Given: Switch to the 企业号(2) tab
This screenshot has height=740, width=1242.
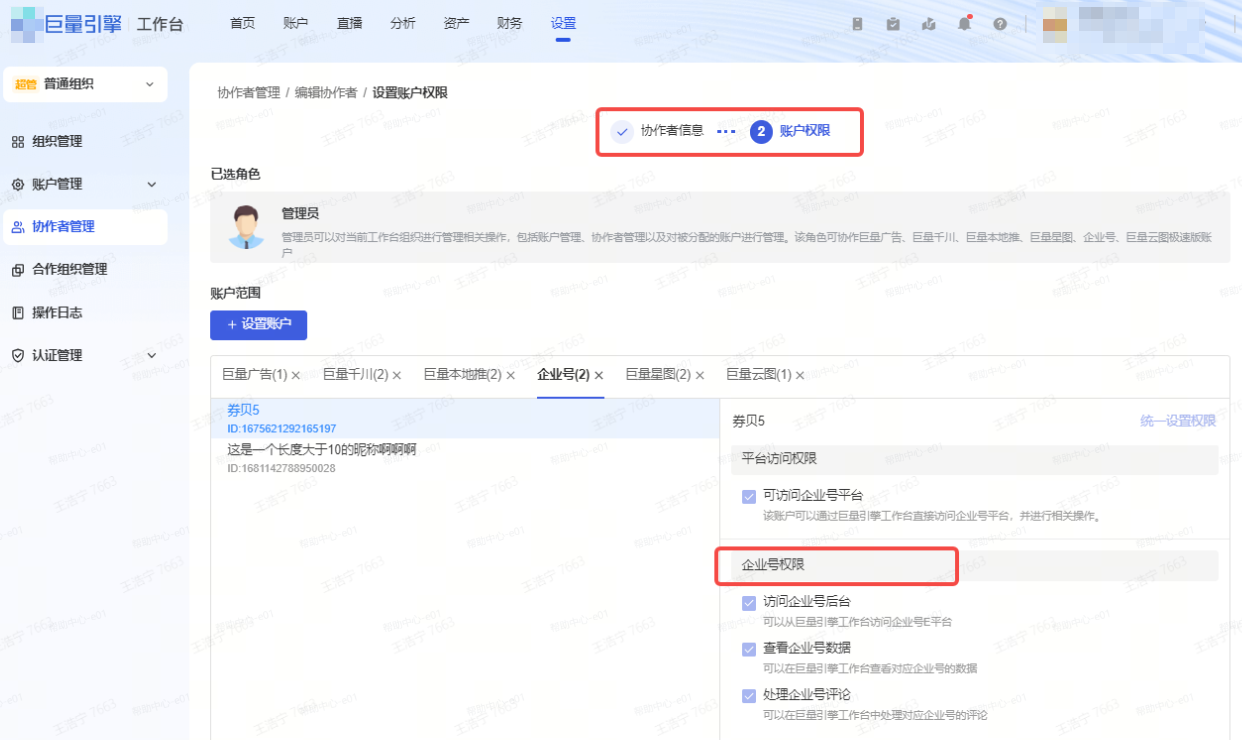Looking at the screenshot, I should [563, 375].
